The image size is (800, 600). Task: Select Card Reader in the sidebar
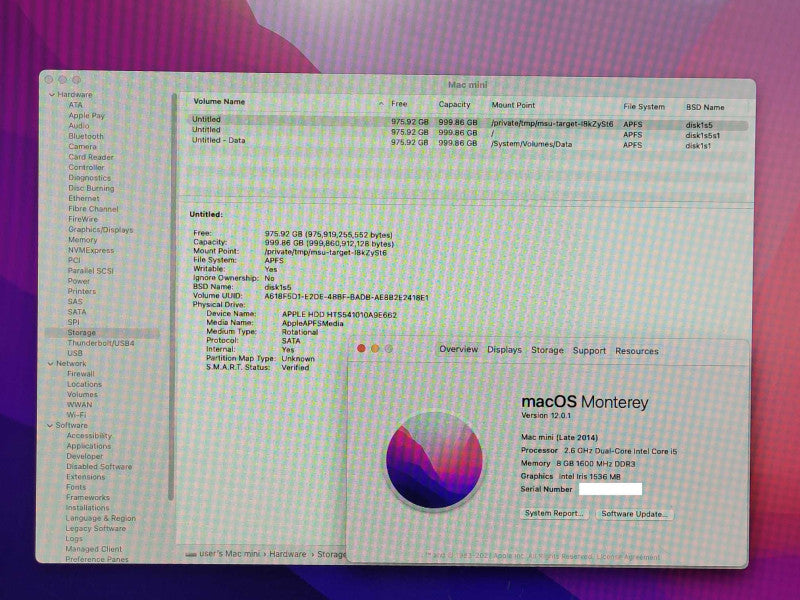[x=91, y=157]
